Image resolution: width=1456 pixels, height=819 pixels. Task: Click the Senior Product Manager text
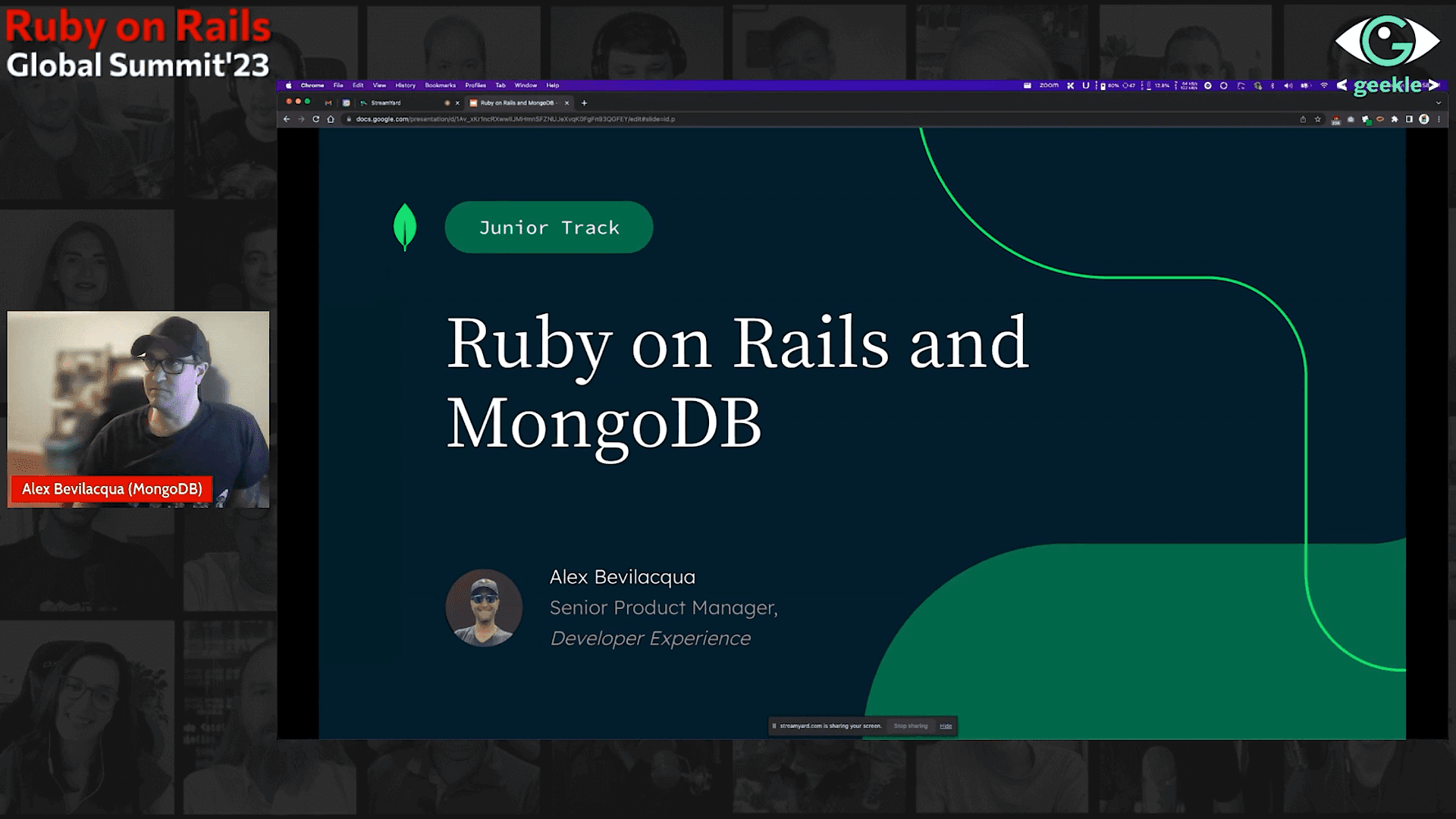[x=664, y=607]
